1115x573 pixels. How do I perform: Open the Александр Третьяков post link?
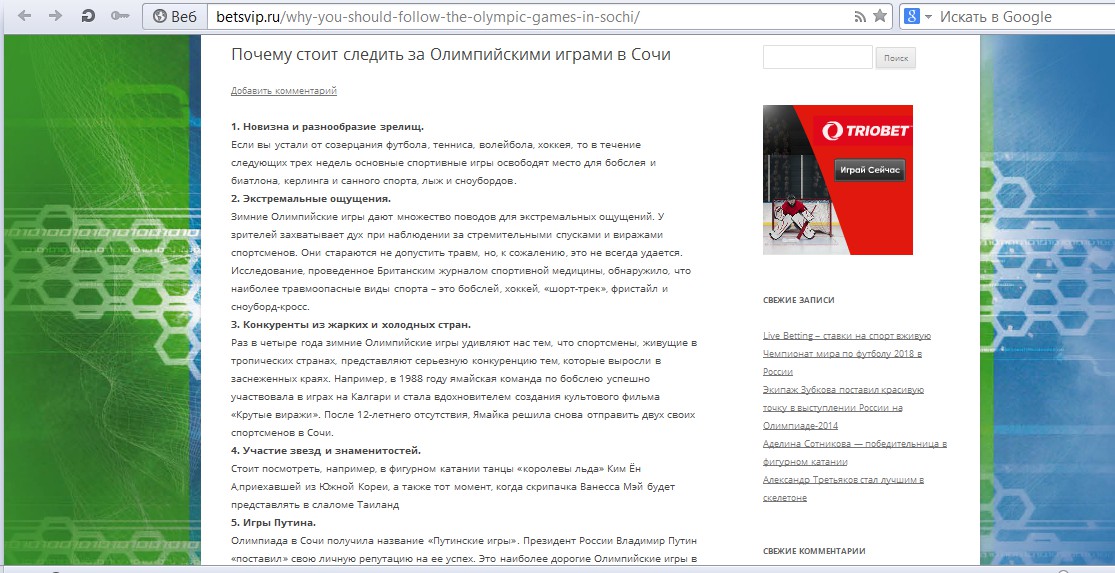(843, 488)
